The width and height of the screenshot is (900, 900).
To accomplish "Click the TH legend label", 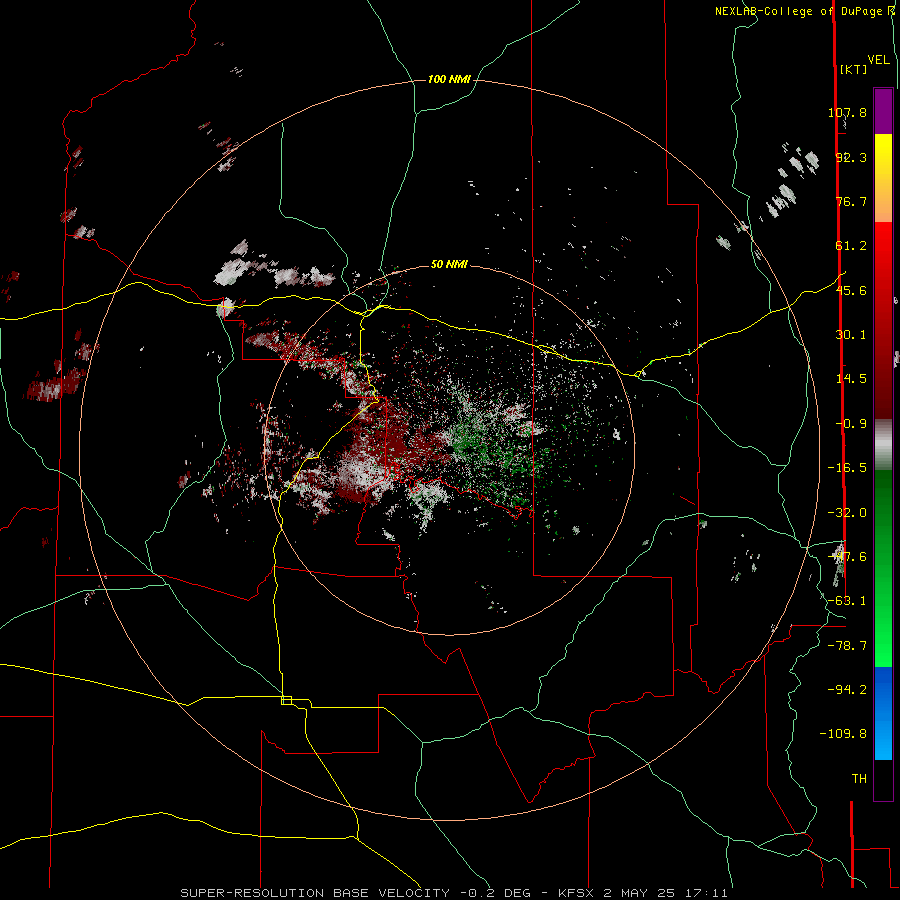I will point(859,779).
